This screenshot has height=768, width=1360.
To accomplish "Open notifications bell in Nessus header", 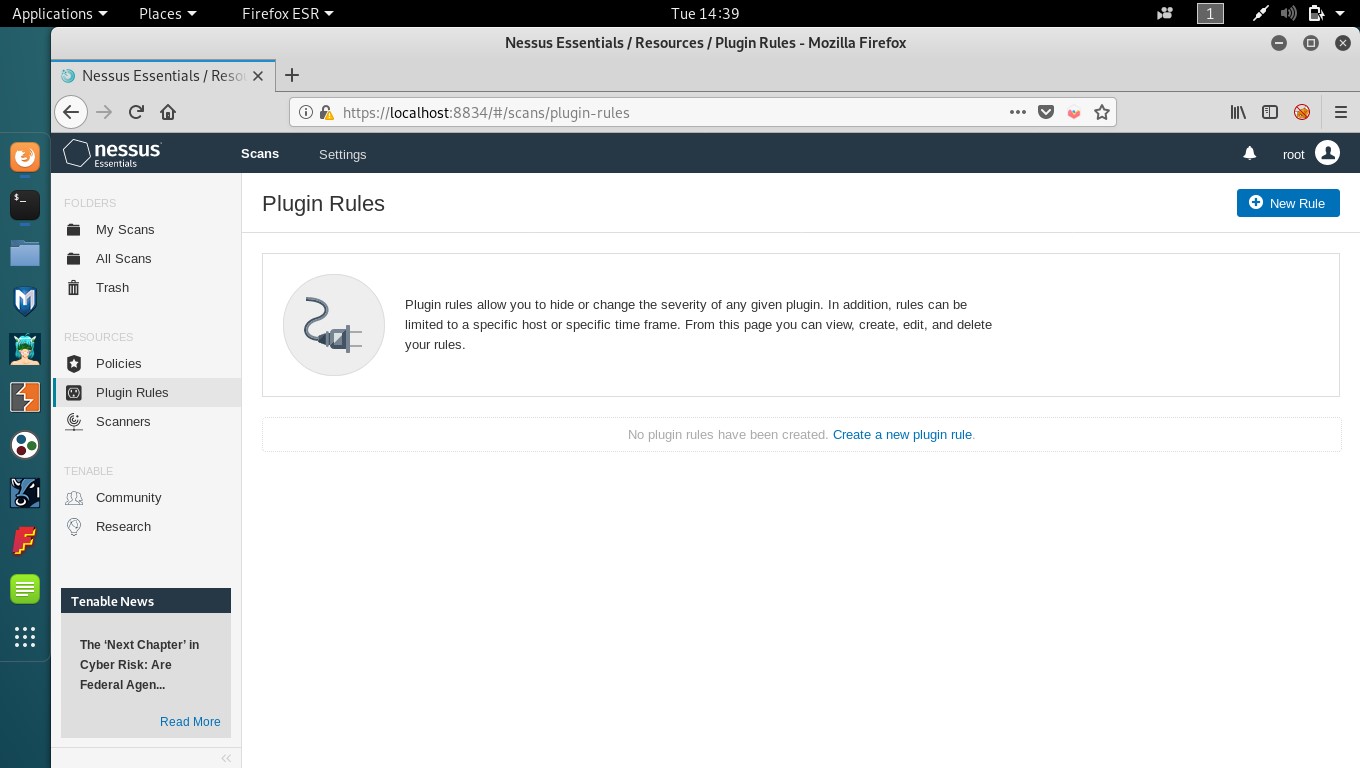I will coord(1249,153).
